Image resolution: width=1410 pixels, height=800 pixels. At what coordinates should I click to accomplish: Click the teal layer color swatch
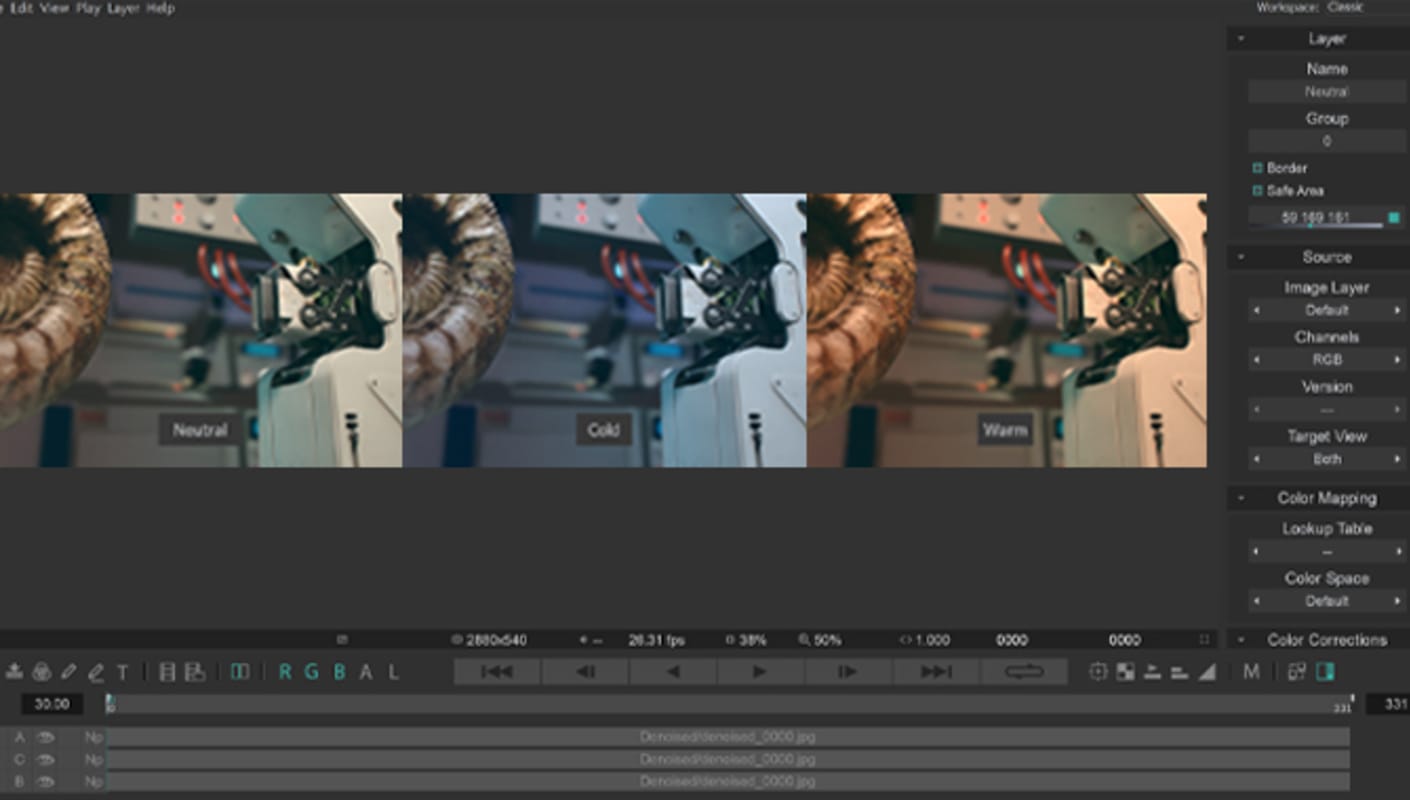[1394, 217]
